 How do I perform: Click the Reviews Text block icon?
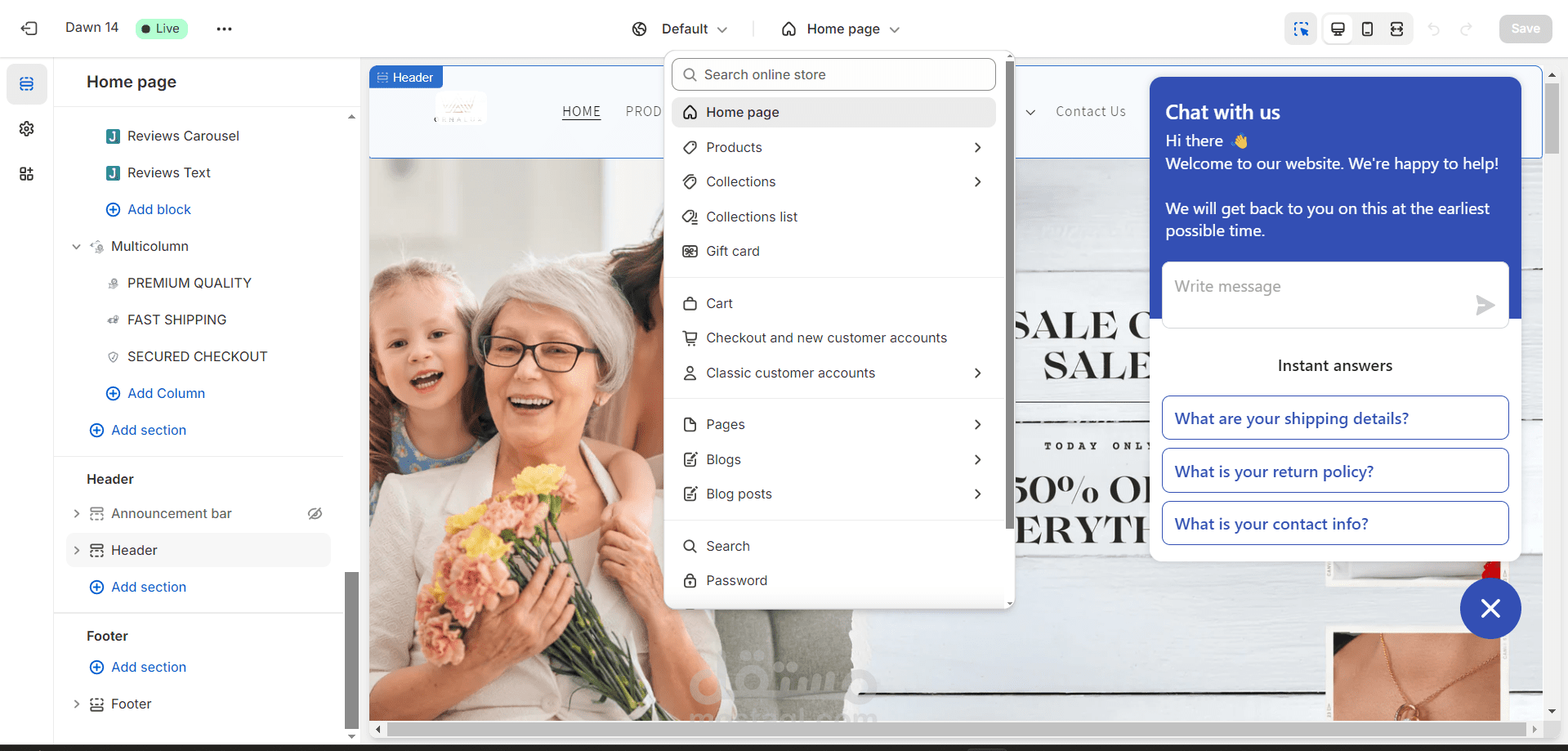pyautogui.click(x=114, y=172)
